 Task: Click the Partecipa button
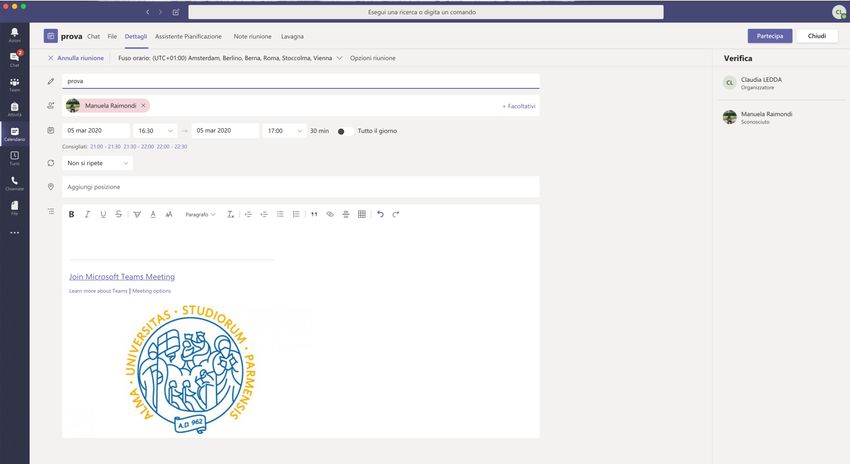coord(770,36)
